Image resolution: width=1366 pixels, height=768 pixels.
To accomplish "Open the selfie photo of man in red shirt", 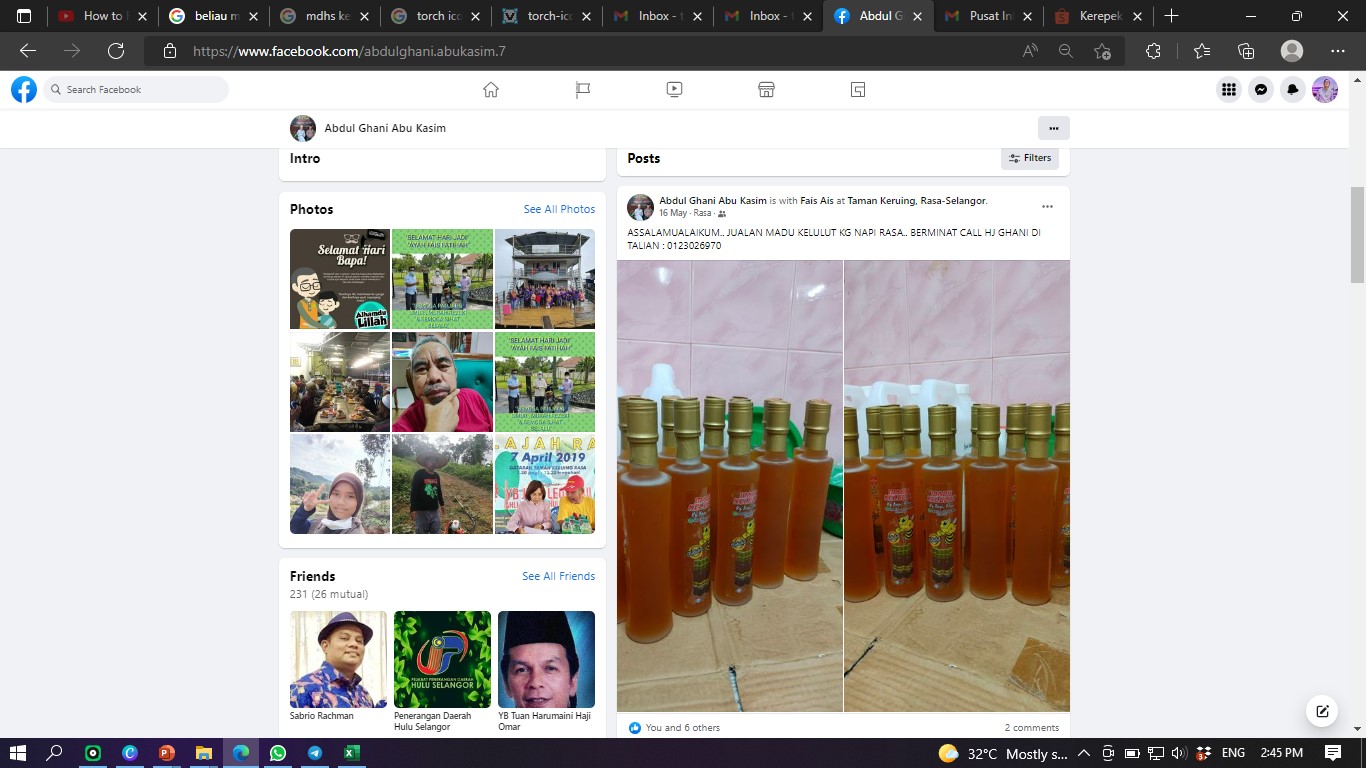I will point(442,382).
